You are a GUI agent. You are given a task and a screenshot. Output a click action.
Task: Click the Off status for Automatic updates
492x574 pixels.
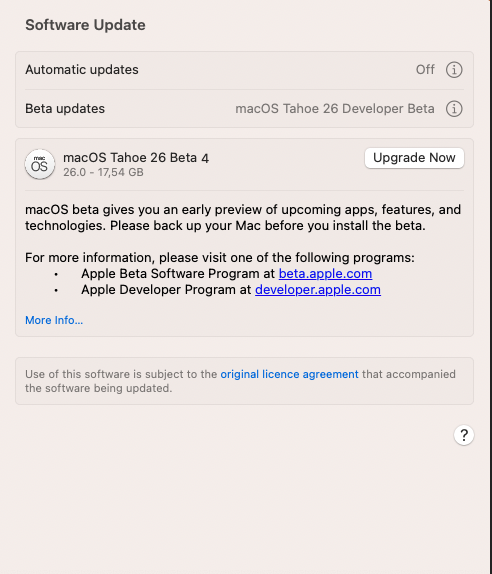click(425, 70)
